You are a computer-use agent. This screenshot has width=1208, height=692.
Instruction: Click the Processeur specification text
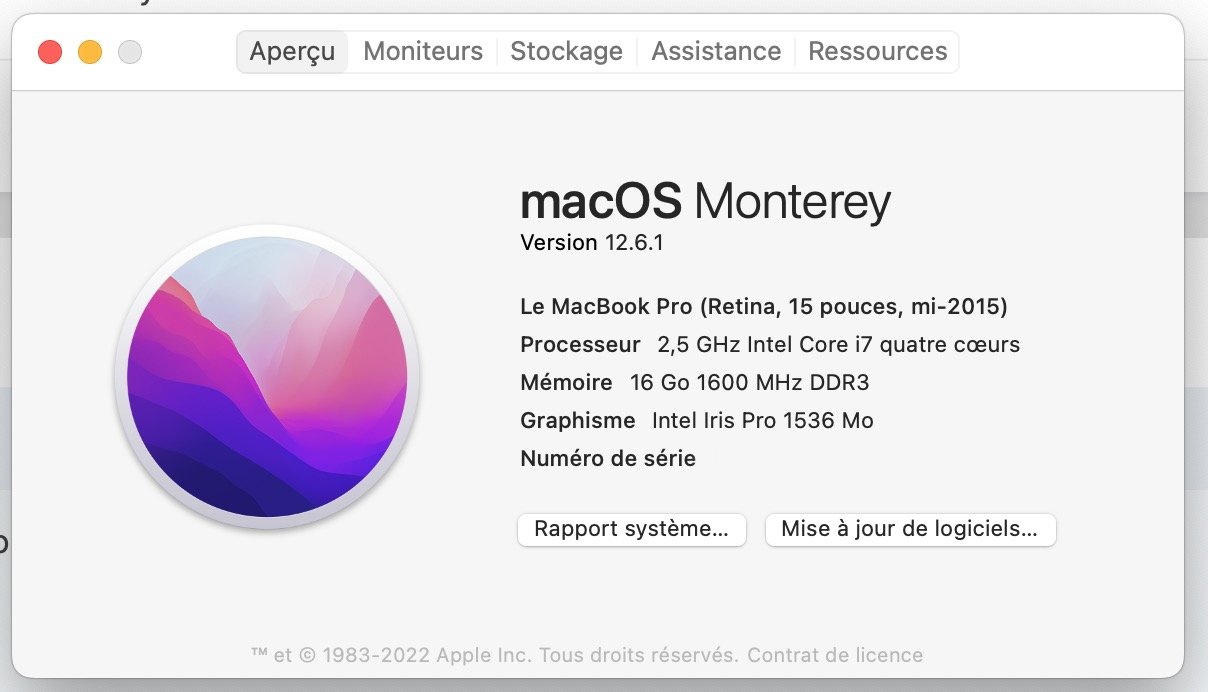tap(770, 344)
